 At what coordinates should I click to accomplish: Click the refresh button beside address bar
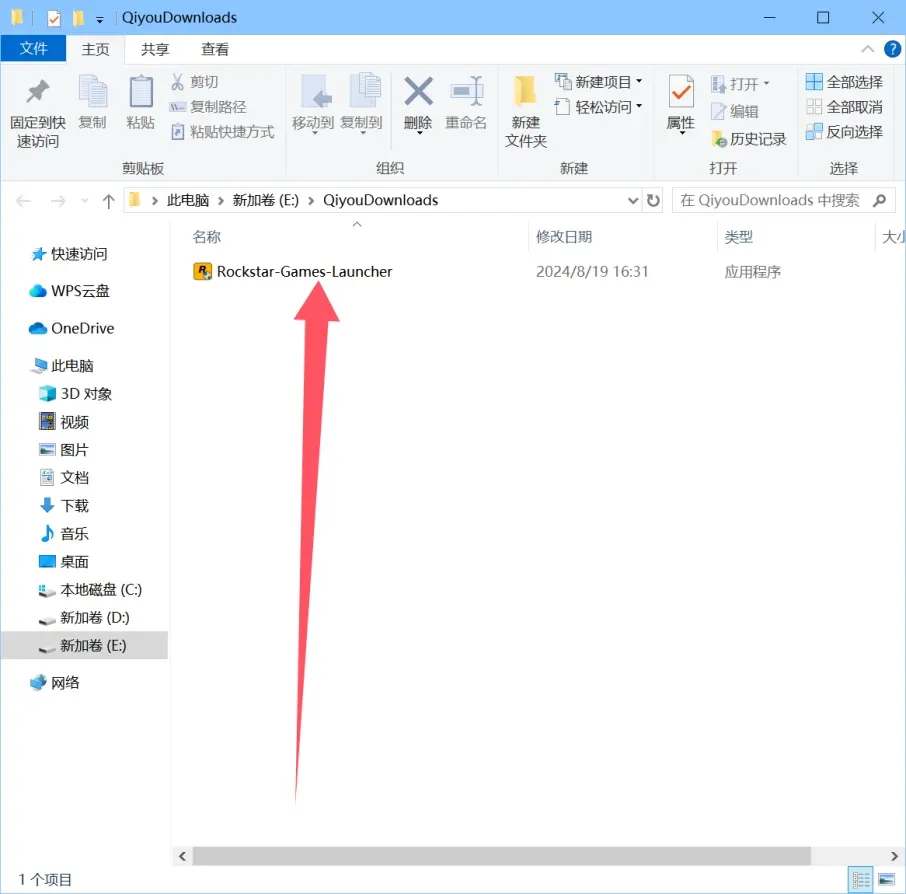[654, 201]
